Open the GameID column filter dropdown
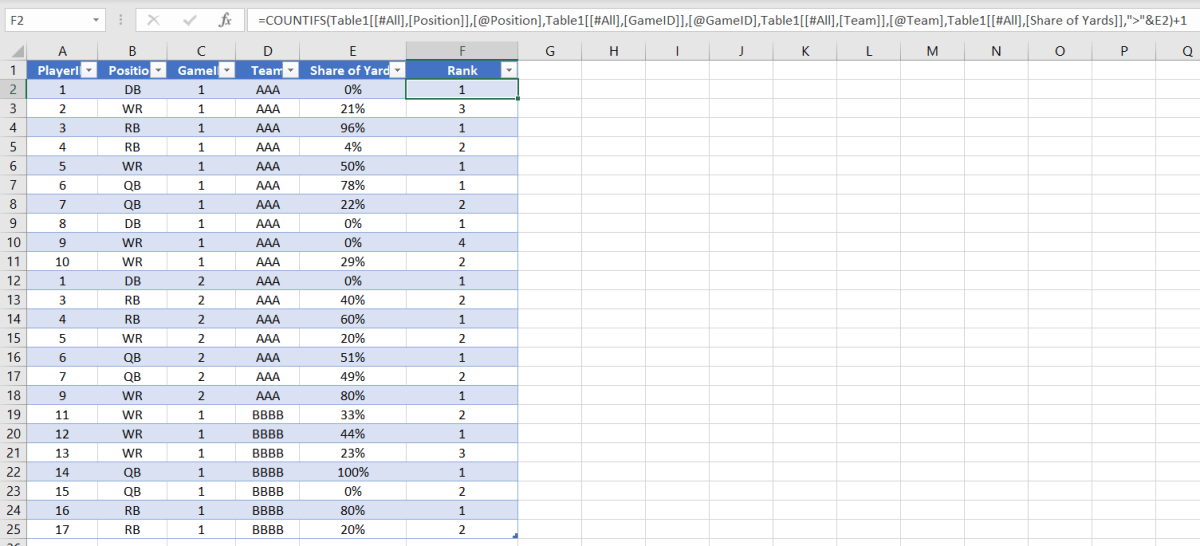This screenshot has height=546, width=1200. point(225,70)
